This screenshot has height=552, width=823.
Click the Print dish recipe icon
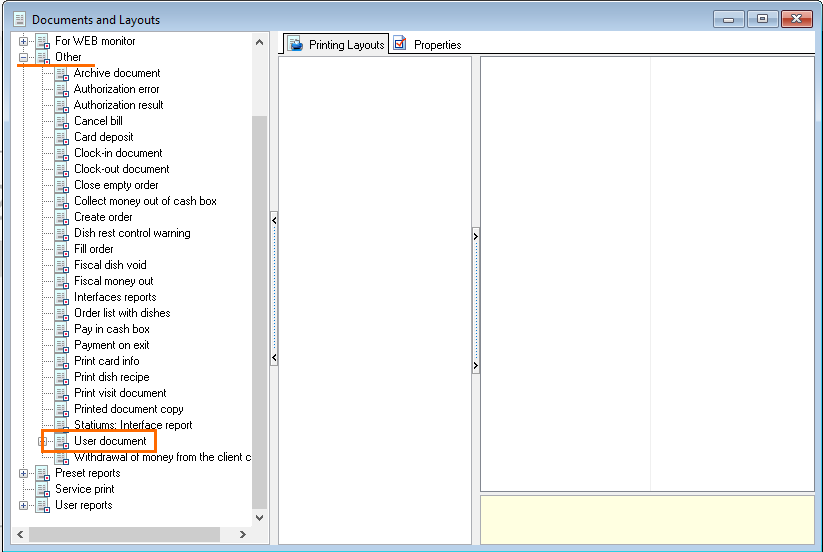(62, 378)
